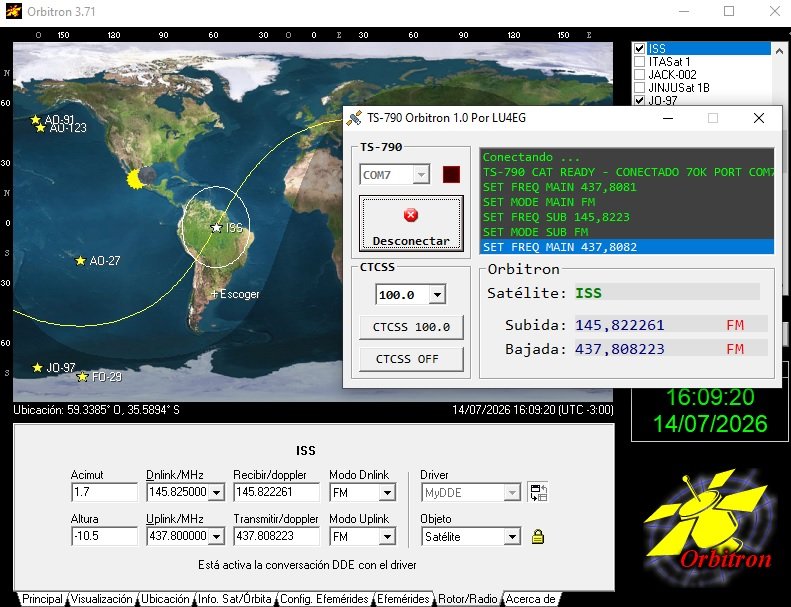This screenshot has height=607, width=791.
Task: Click the Altura input field
Action: point(104,536)
